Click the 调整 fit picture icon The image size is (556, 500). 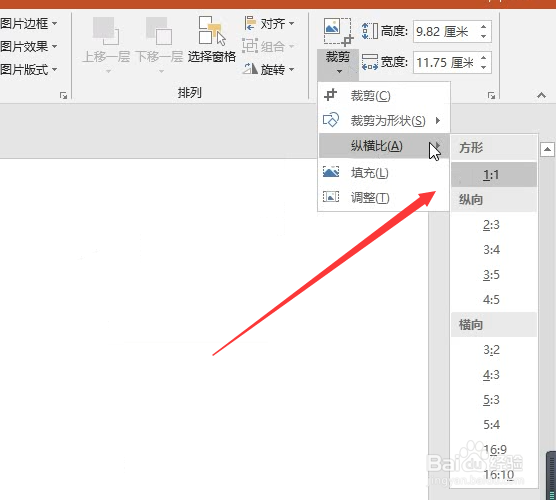tap(331, 197)
